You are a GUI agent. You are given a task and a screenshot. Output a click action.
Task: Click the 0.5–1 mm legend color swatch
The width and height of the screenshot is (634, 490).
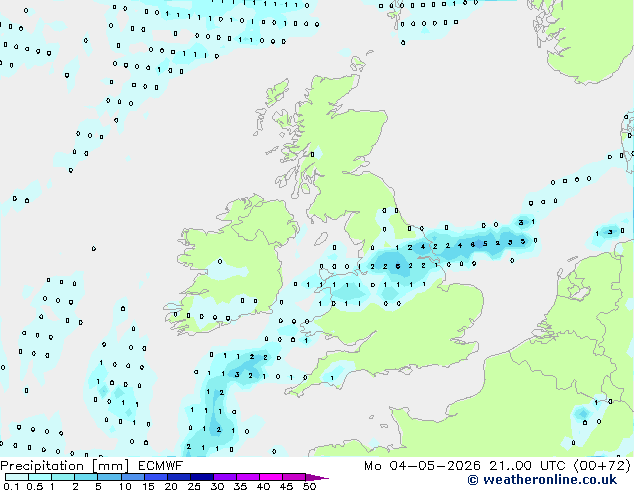pyautogui.click(x=40, y=477)
